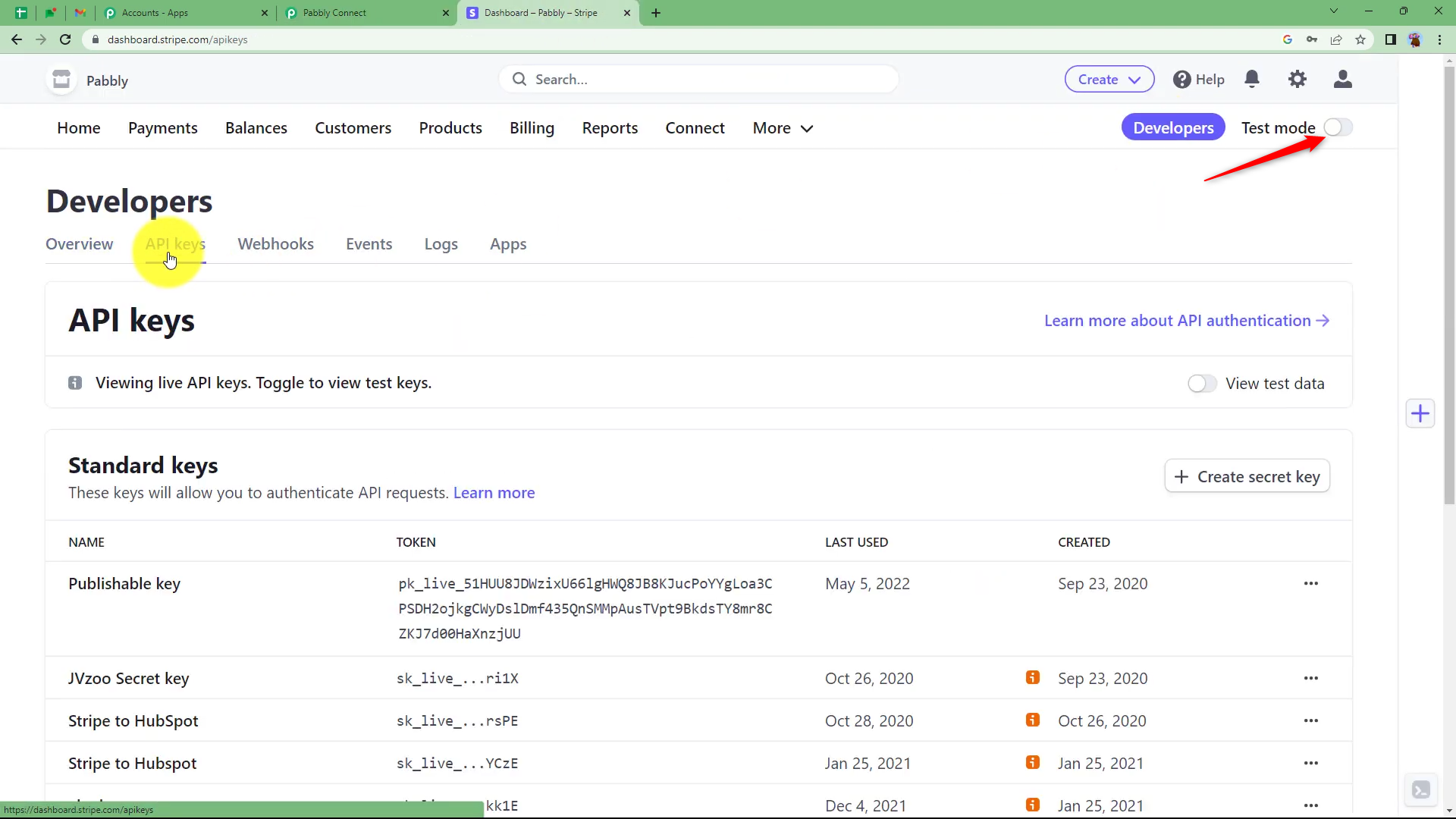Viewport: 1456px width, 819px height.
Task: Open JVzoo Secret key more options menu
Action: 1311,679
